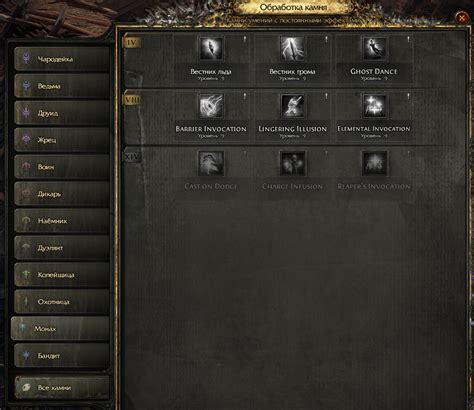Open the Охотница class tab

(x=62, y=302)
